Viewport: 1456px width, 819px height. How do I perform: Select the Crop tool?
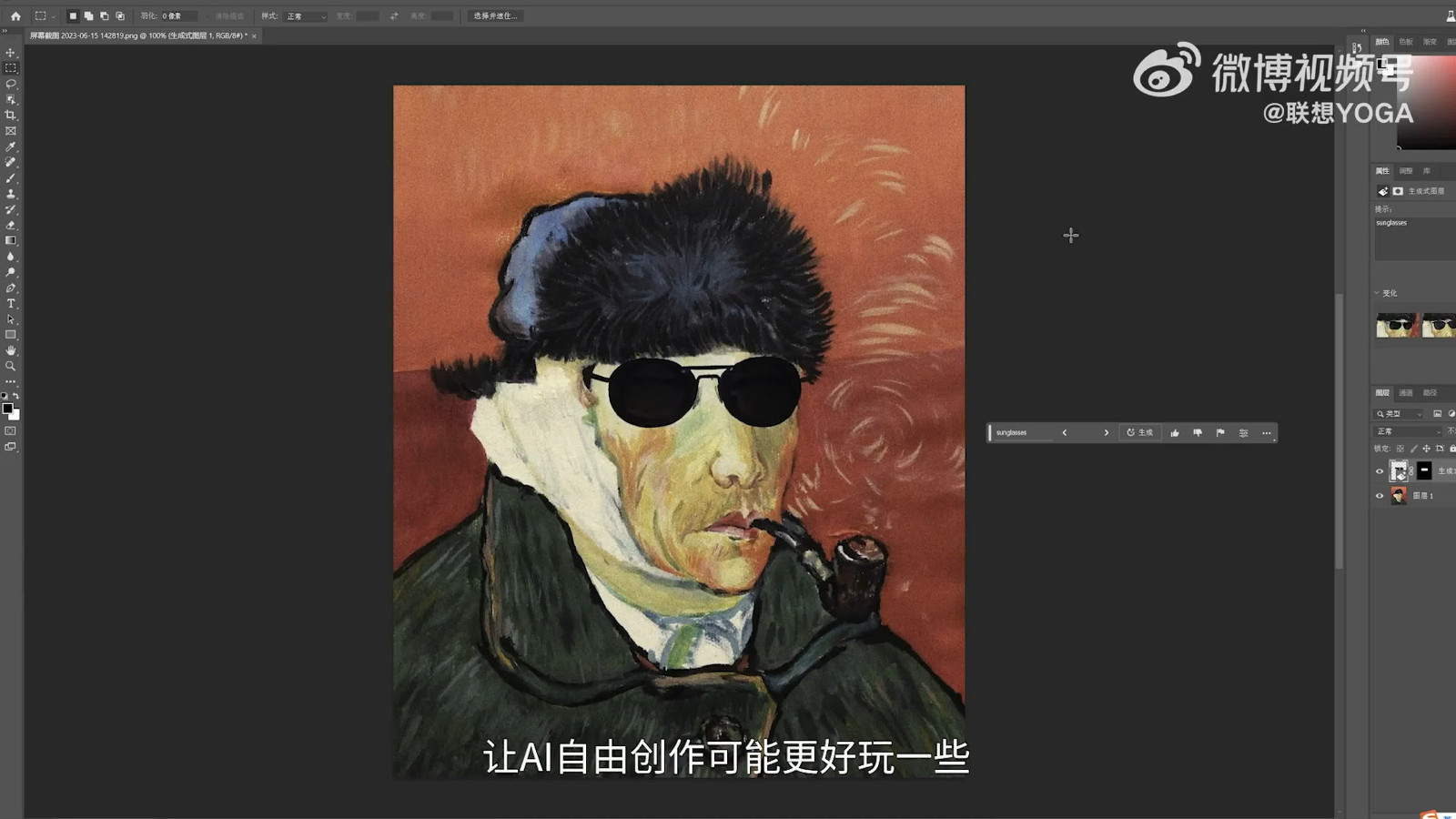point(11,116)
